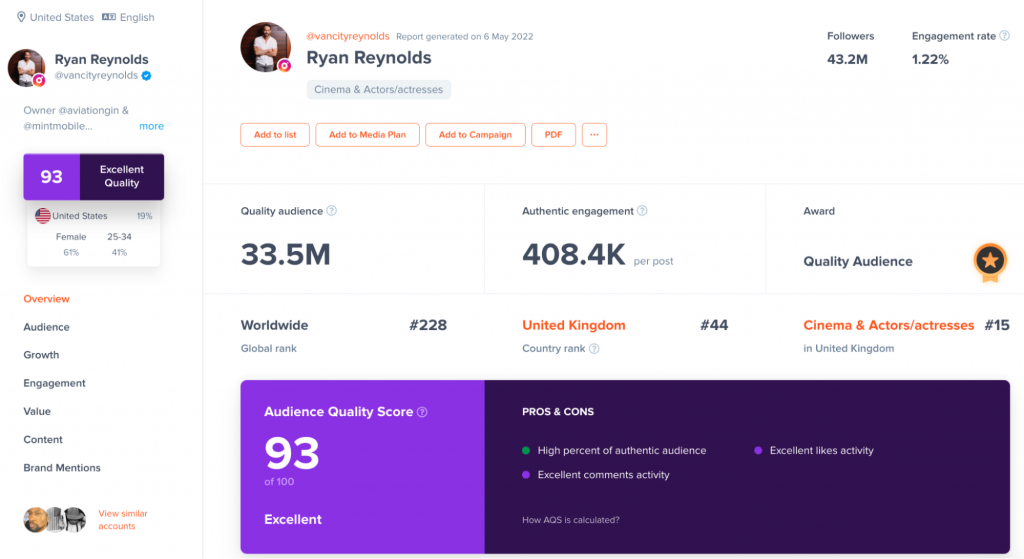
Task: Expand the bio with the more link
Action: [152, 126]
